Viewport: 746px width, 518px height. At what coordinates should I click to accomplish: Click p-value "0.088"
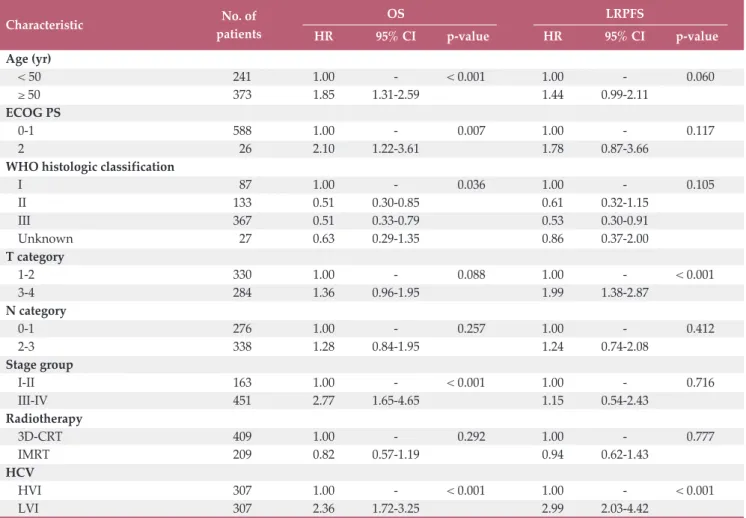click(471, 275)
